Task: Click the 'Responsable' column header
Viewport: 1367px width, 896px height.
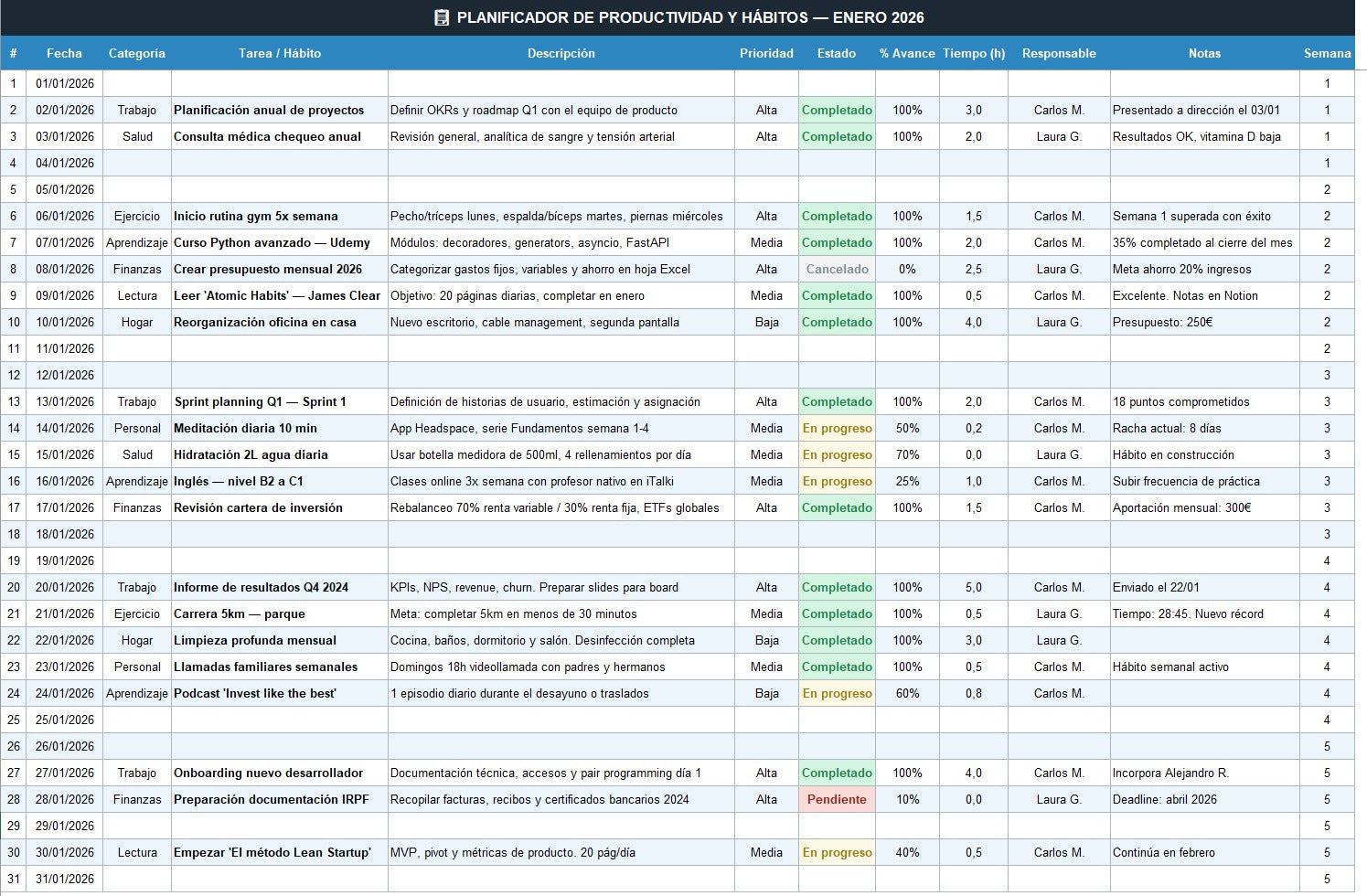Action: [x=1059, y=53]
